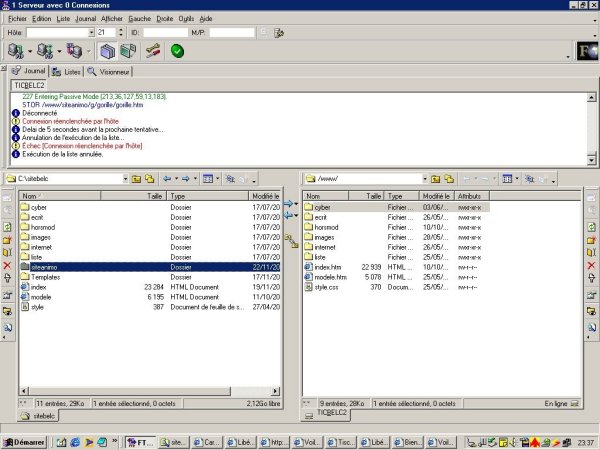Click the site-to-site transfer icon with the red flag
Image resolution: width=600 pixels, height=450 pixels.
click(x=75, y=51)
